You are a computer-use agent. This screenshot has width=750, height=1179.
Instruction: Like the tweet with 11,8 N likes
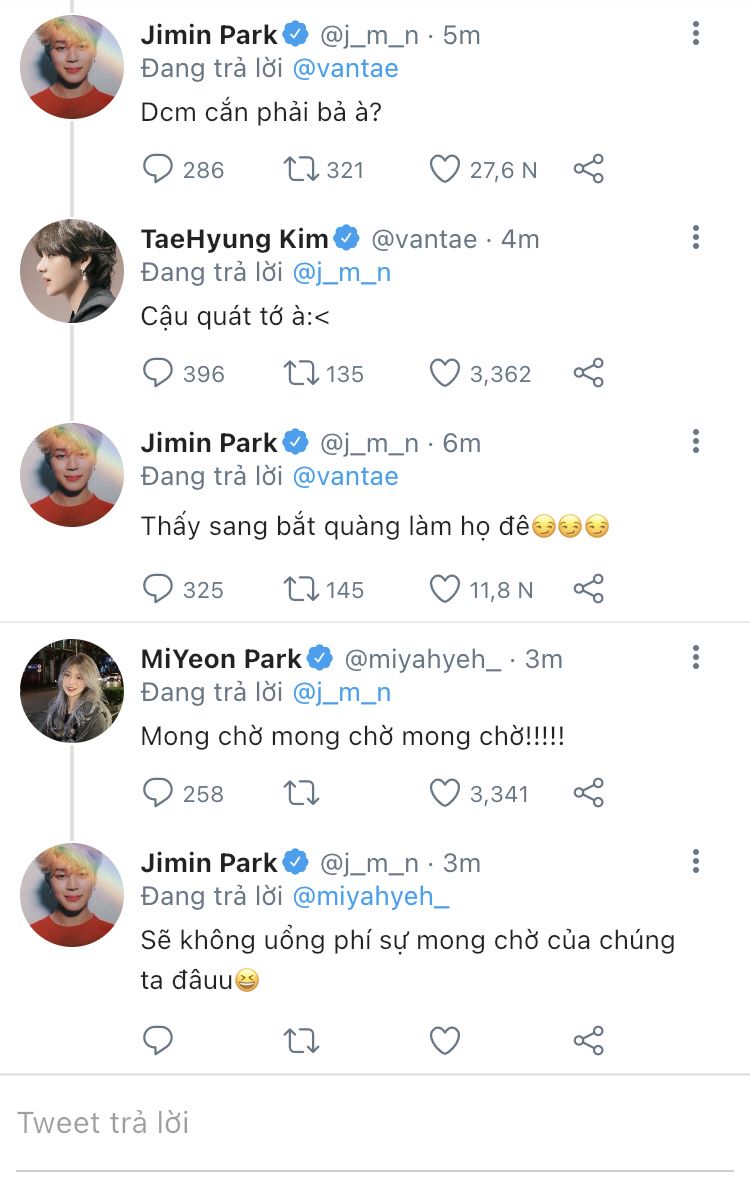445,589
